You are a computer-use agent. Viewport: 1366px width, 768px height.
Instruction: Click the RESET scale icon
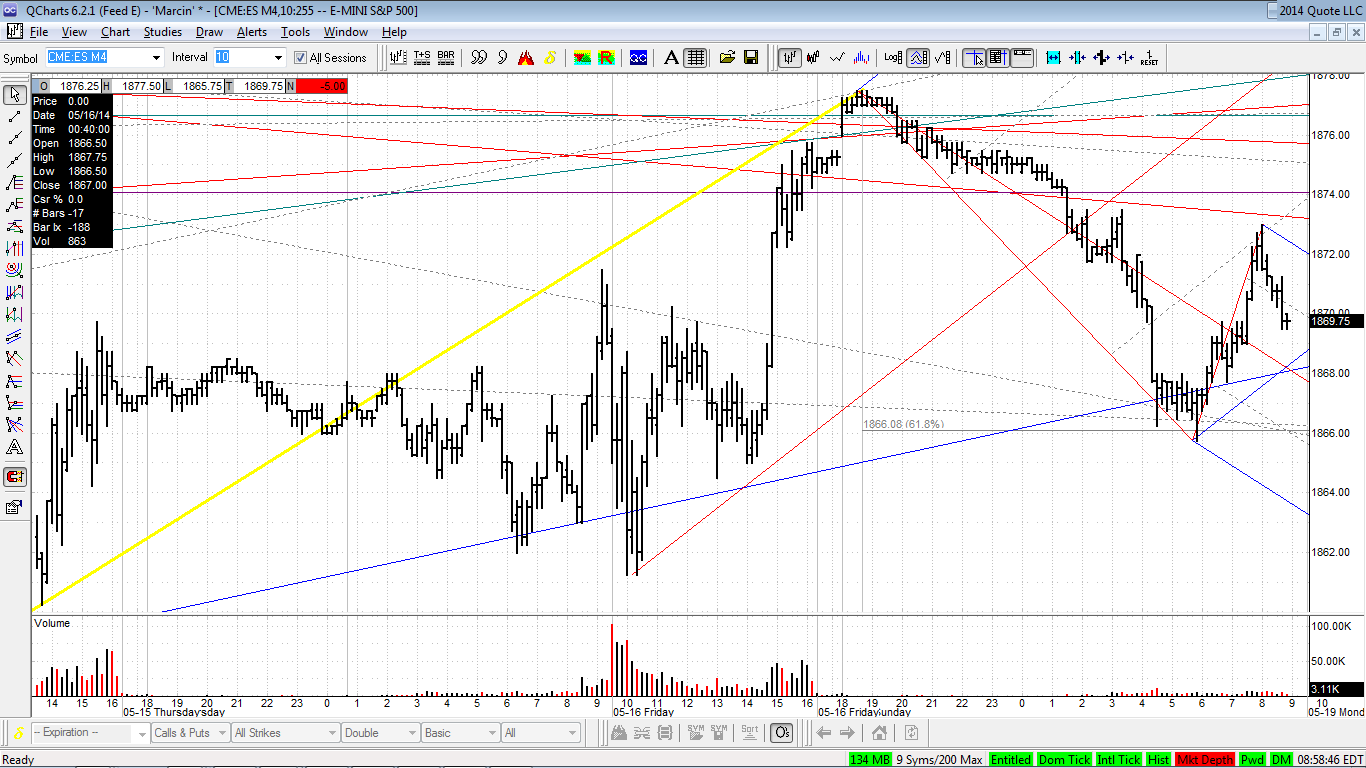(1149, 57)
